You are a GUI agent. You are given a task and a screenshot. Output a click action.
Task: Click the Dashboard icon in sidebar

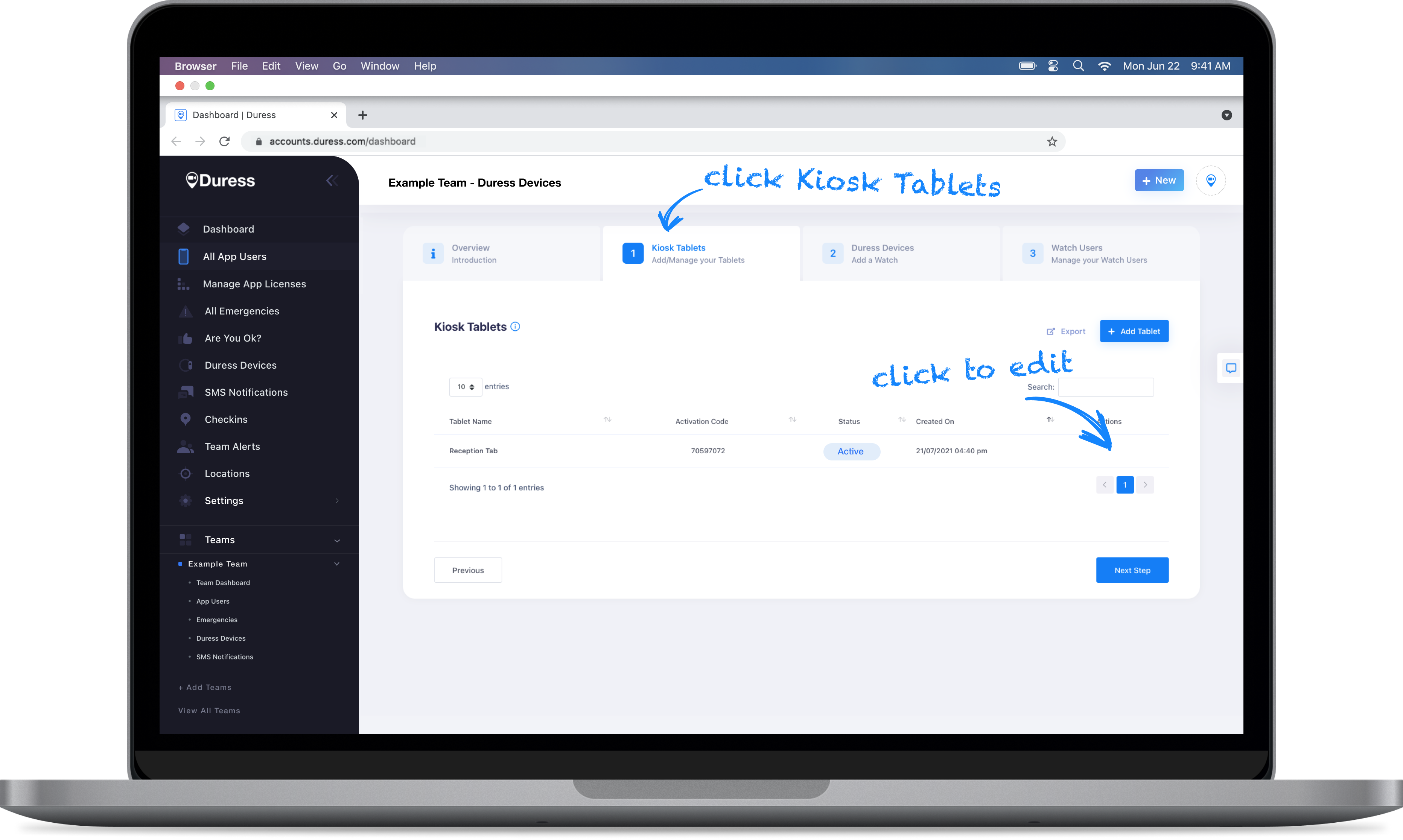[x=184, y=229]
